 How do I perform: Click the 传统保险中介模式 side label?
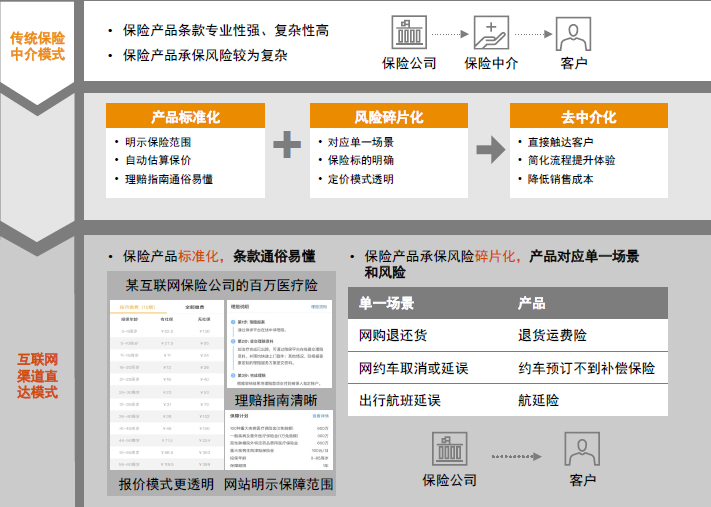[38, 46]
